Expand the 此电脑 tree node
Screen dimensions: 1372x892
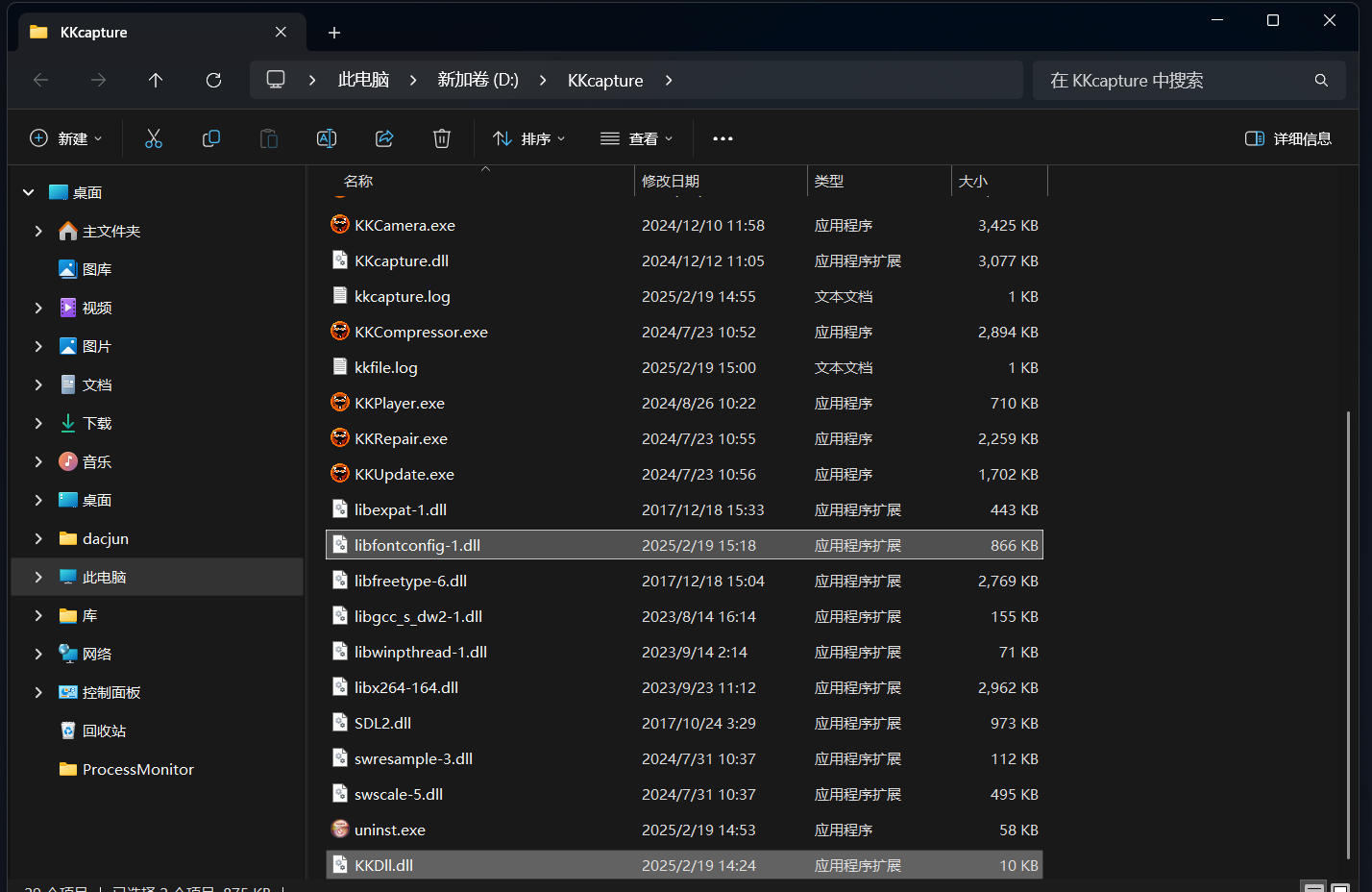38,577
